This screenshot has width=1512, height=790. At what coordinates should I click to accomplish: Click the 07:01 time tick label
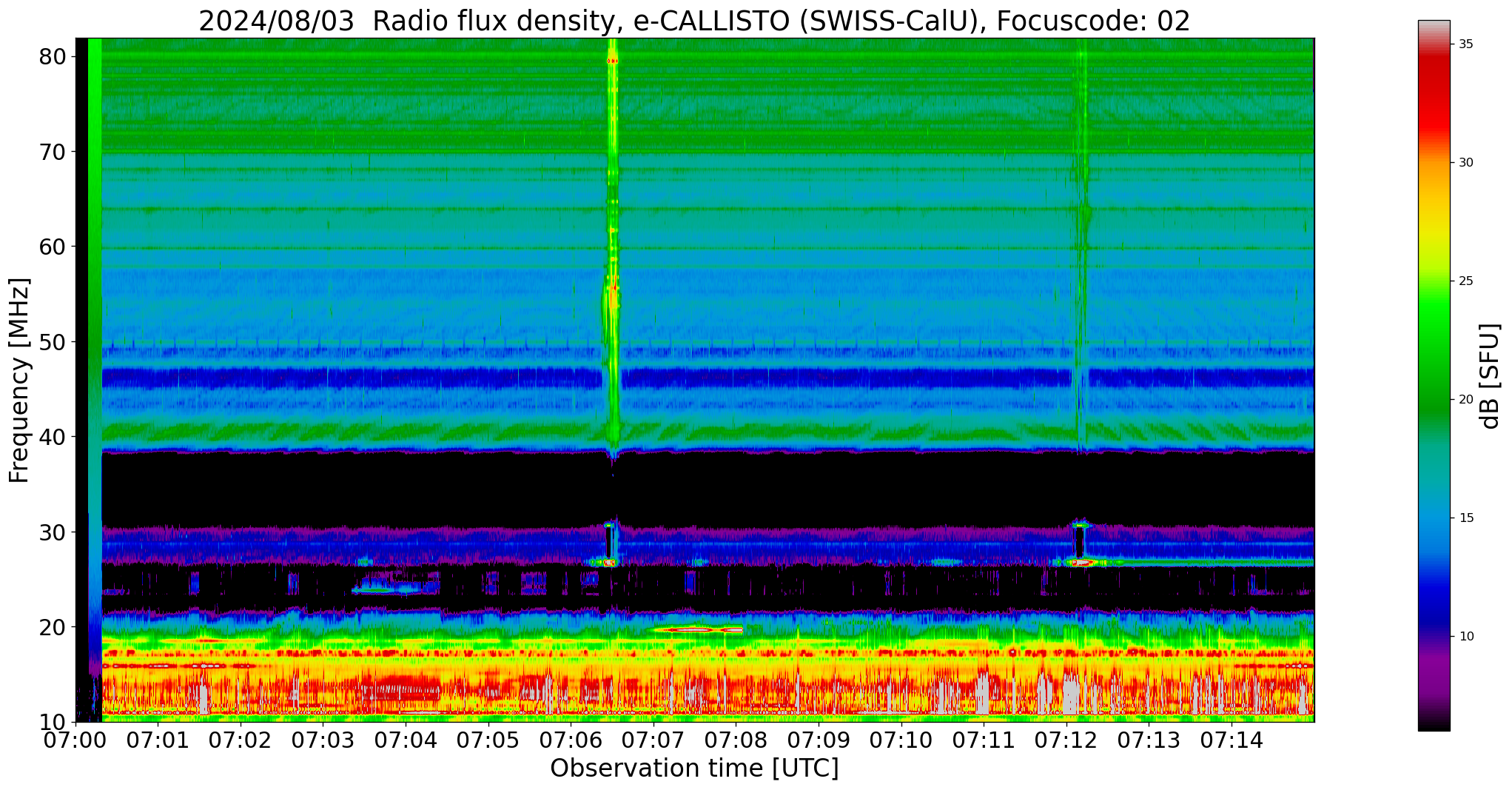(x=158, y=740)
